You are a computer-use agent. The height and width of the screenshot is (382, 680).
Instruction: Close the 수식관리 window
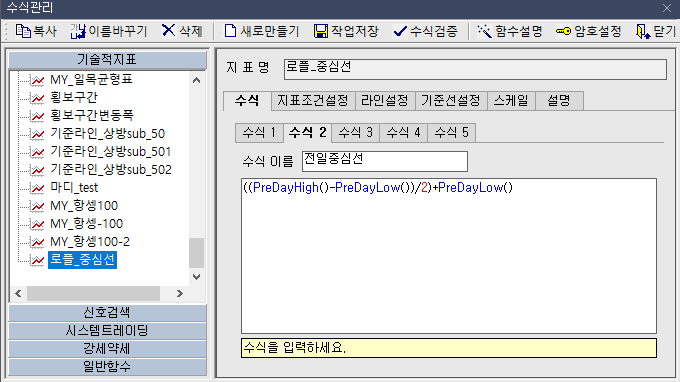point(667,8)
